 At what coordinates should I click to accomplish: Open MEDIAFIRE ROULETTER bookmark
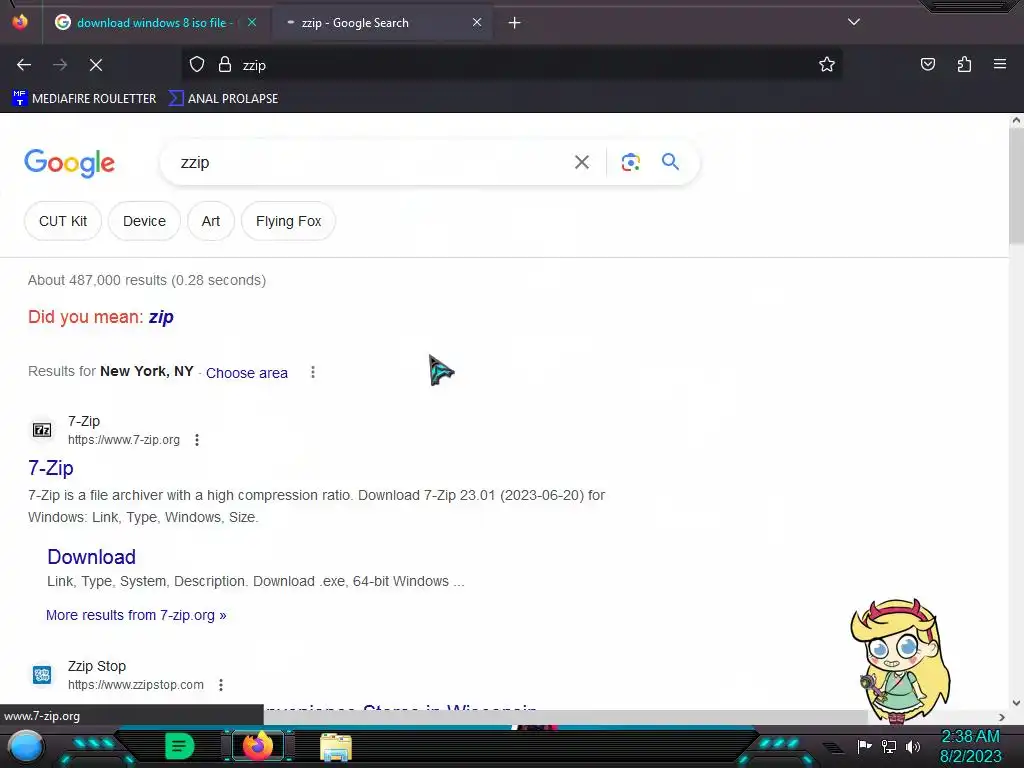pos(84,99)
